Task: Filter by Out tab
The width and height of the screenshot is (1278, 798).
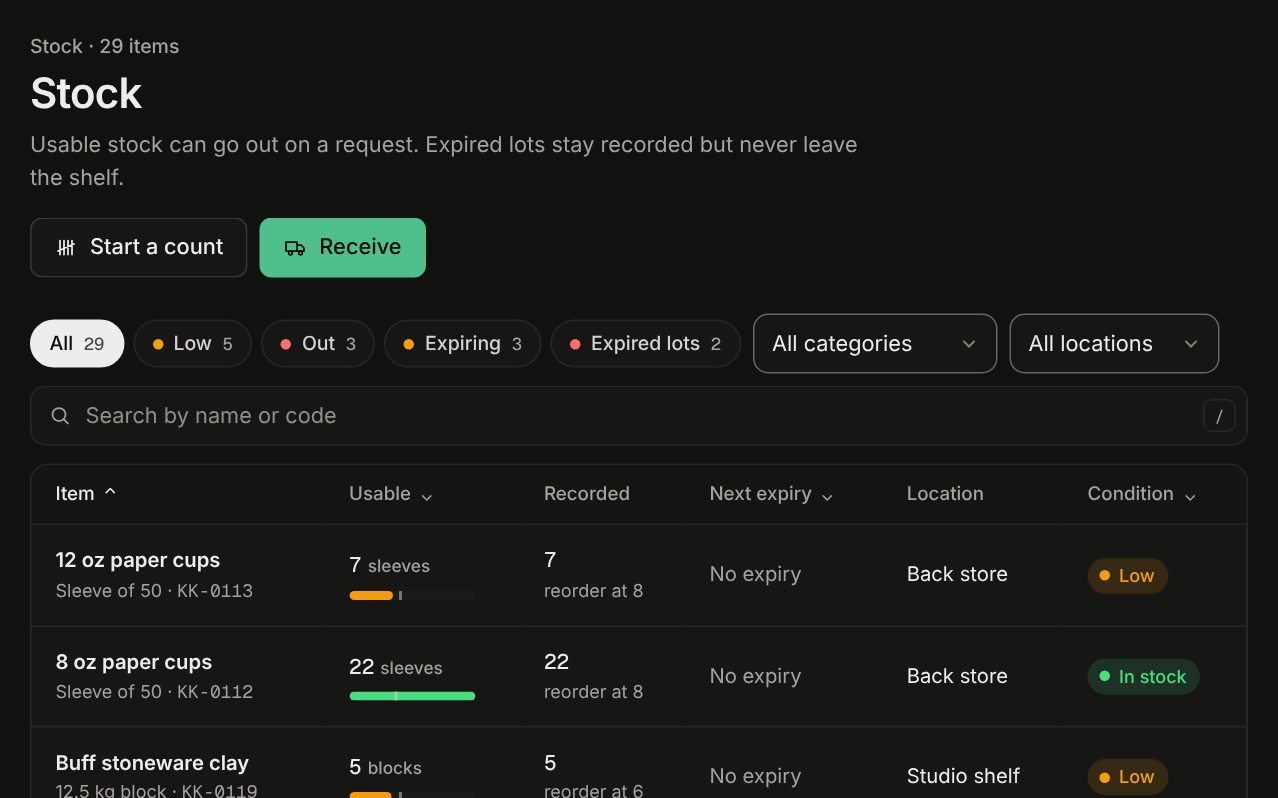Action: pyautogui.click(x=318, y=344)
